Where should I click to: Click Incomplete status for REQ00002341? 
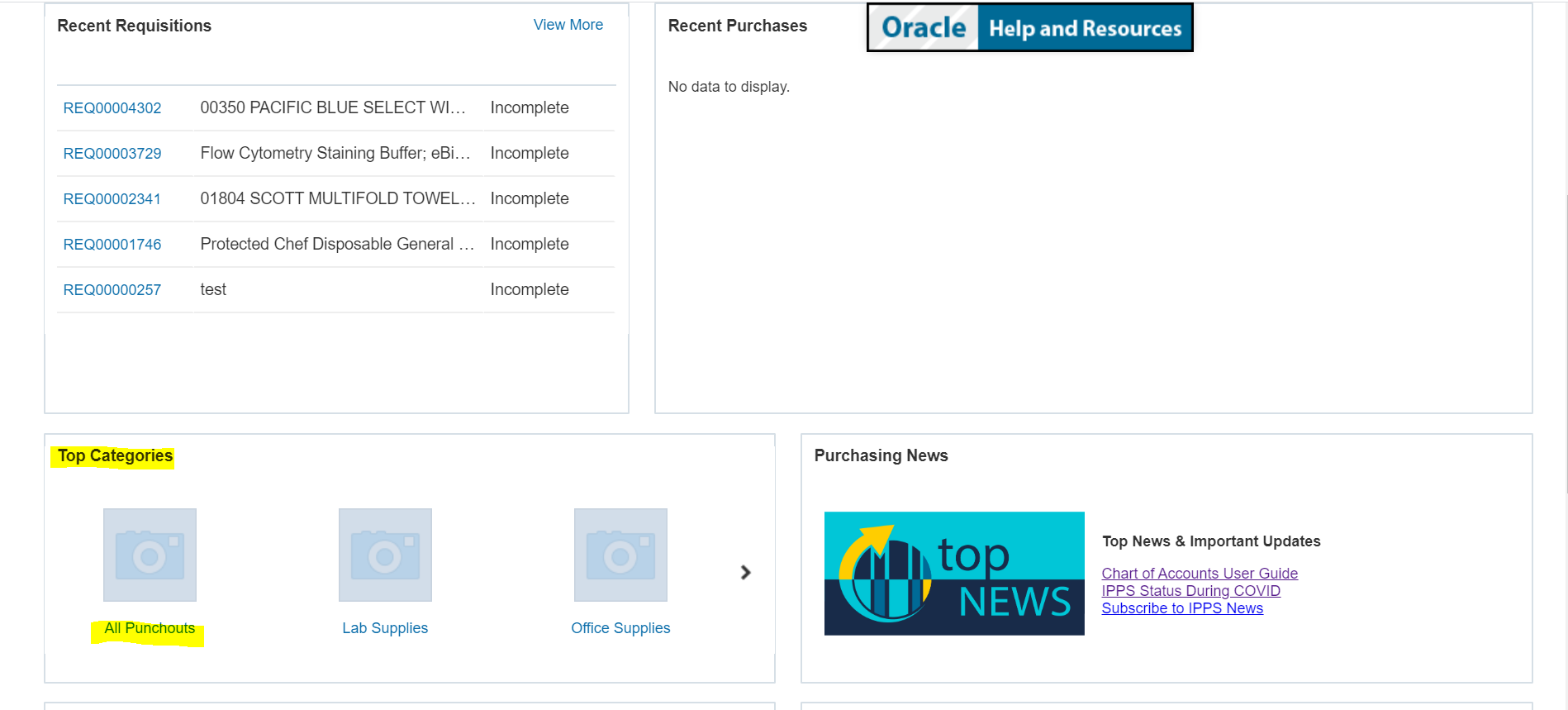530,199
